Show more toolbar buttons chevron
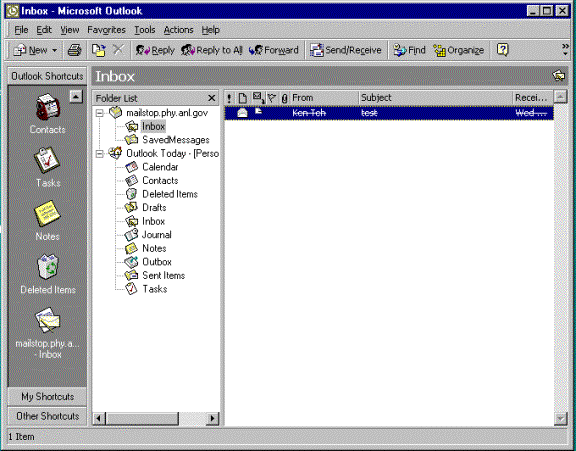576x451 pixels. 565,49
